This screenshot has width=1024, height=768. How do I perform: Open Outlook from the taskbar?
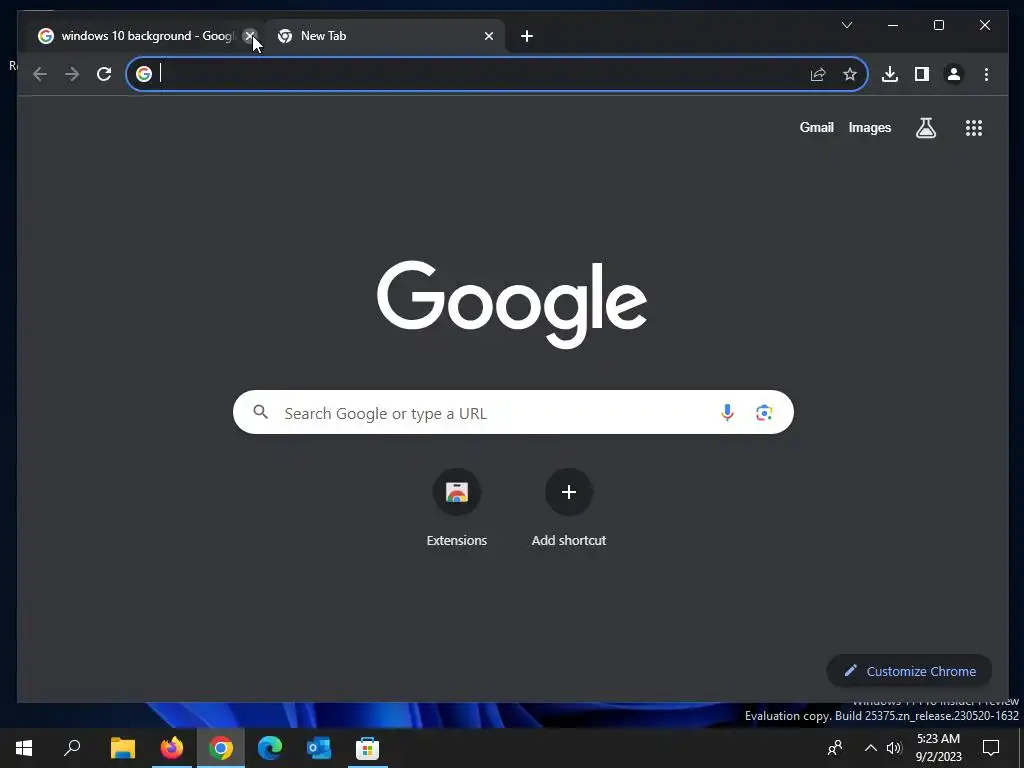click(x=319, y=748)
